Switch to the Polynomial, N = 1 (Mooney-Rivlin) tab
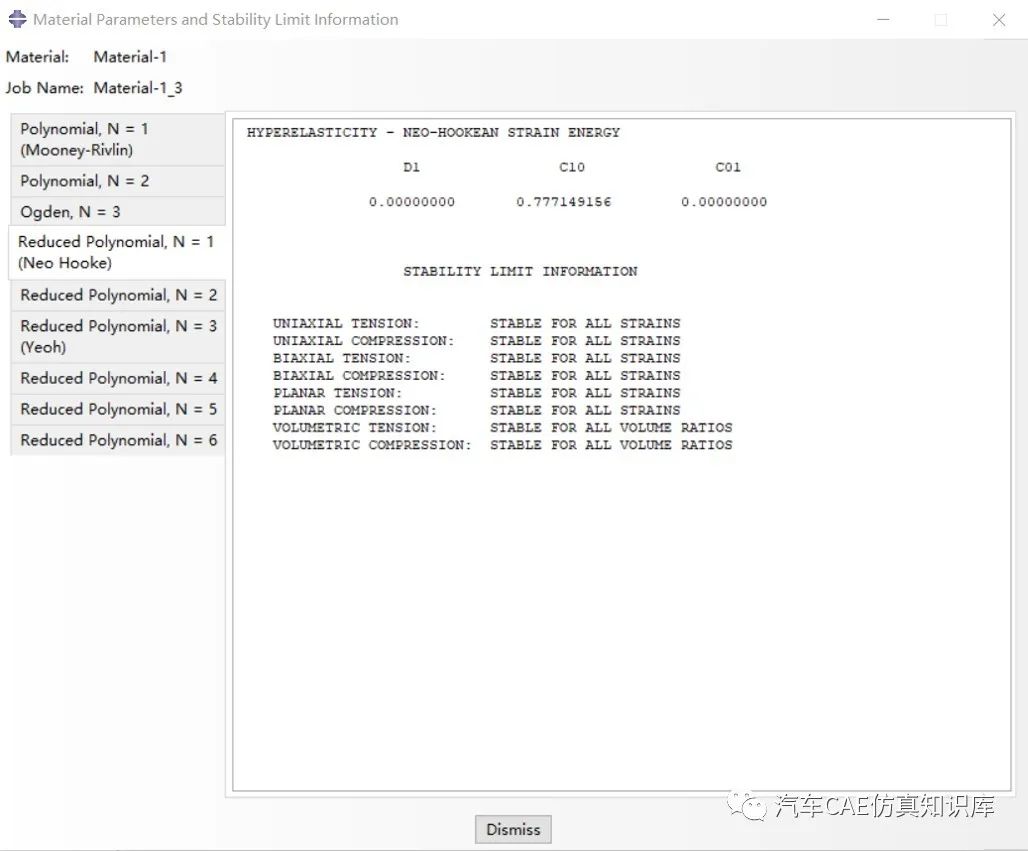1028x851 pixels. [x=117, y=139]
